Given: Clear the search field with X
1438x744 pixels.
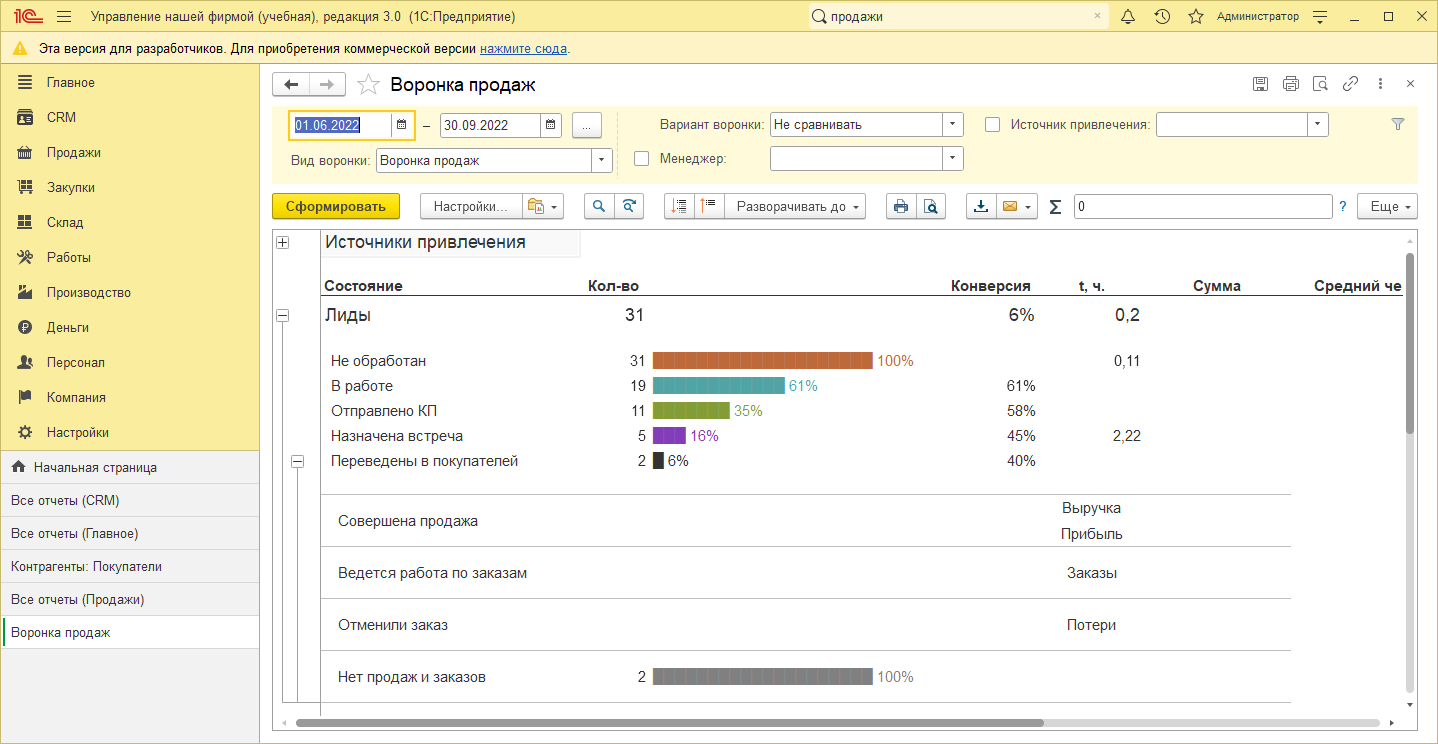Looking at the screenshot, I should click(1097, 17).
